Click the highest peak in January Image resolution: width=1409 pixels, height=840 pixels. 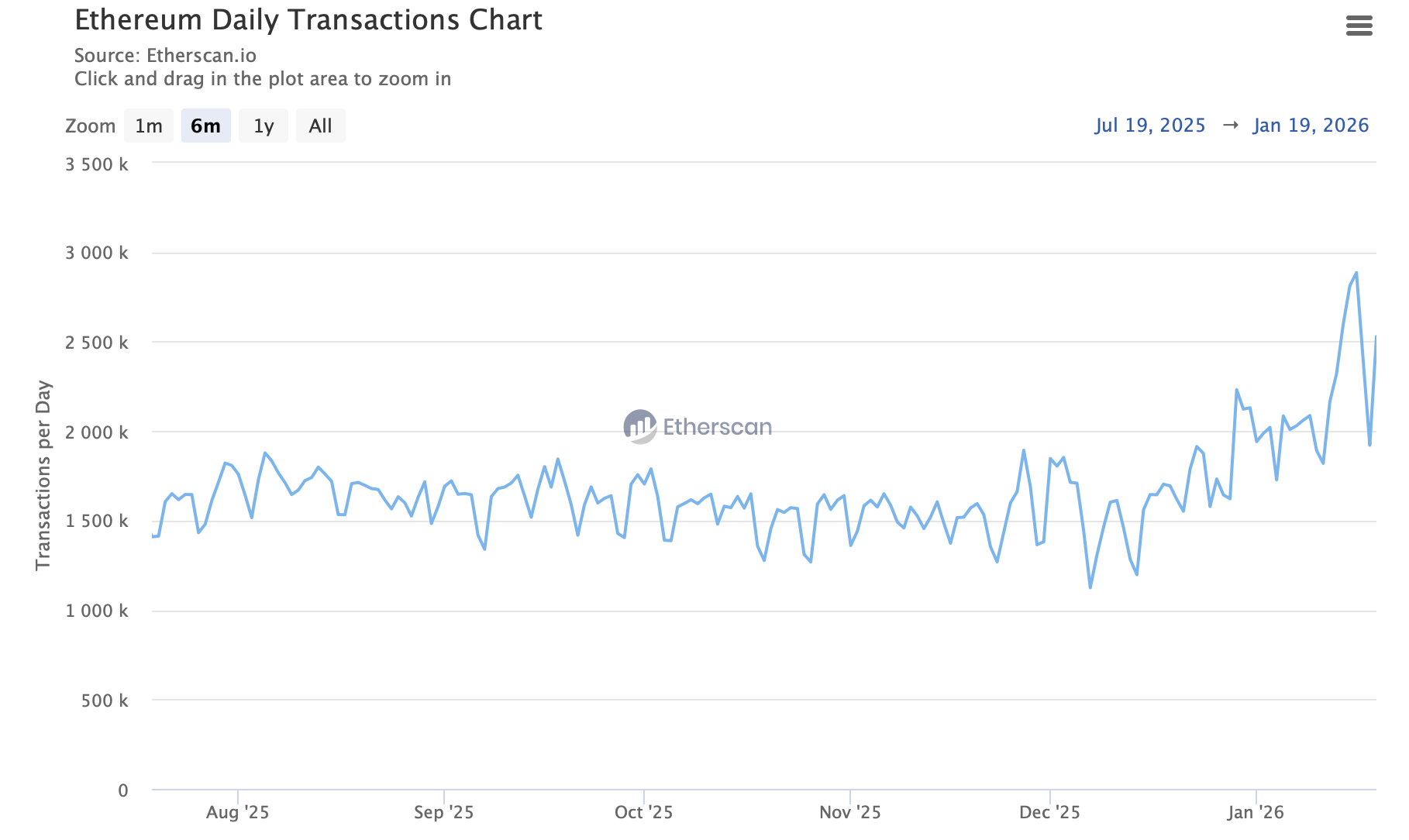(x=1356, y=273)
